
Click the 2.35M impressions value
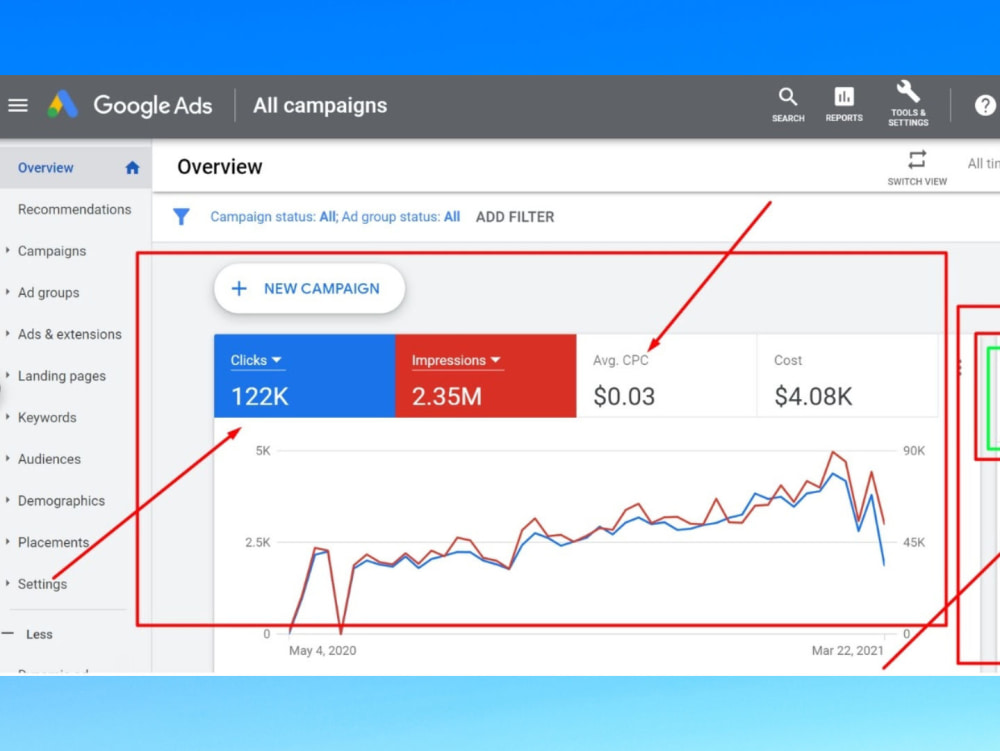[446, 397]
